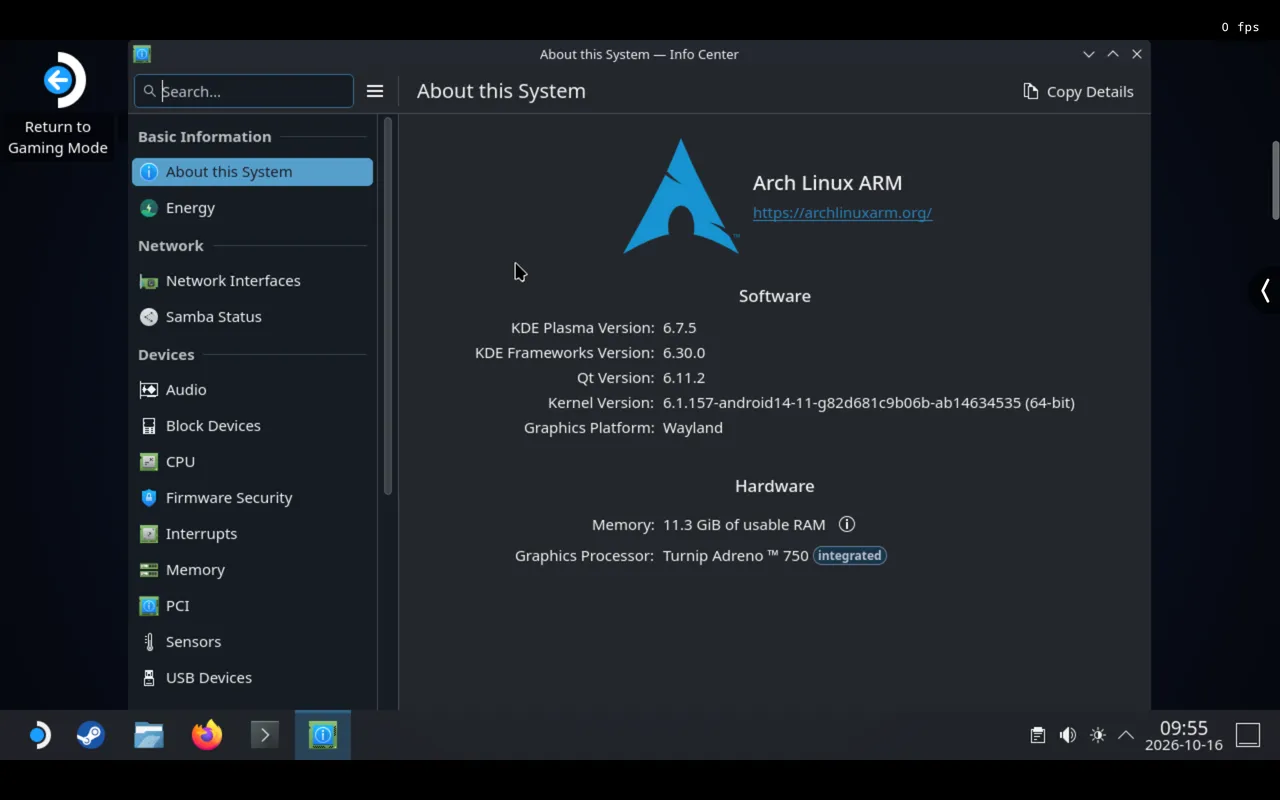The width and height of the screenshot is (1280, 800).
Task: Open the application launcher in the taskbar
Action: click(x=38, y=736)
